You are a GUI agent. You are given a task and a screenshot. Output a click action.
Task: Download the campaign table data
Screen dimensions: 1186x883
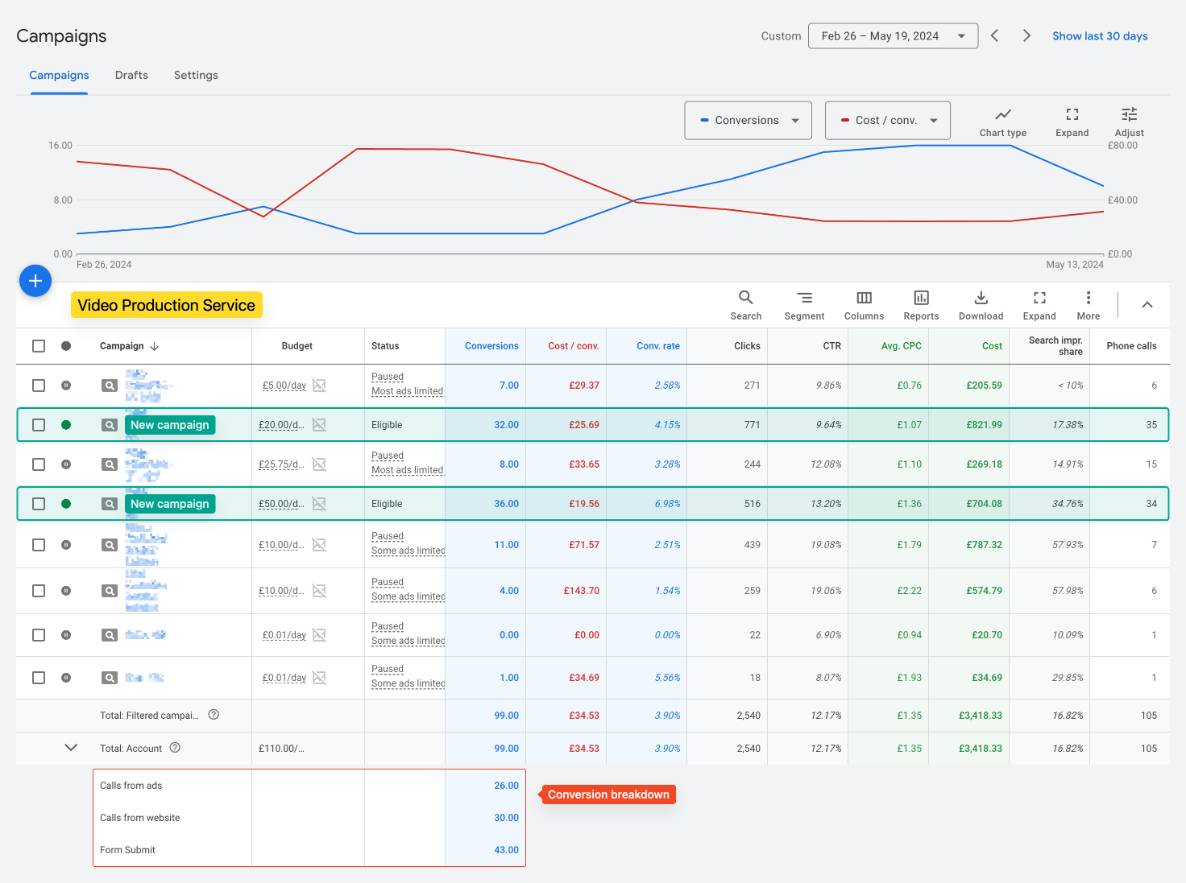click(980, 305)
